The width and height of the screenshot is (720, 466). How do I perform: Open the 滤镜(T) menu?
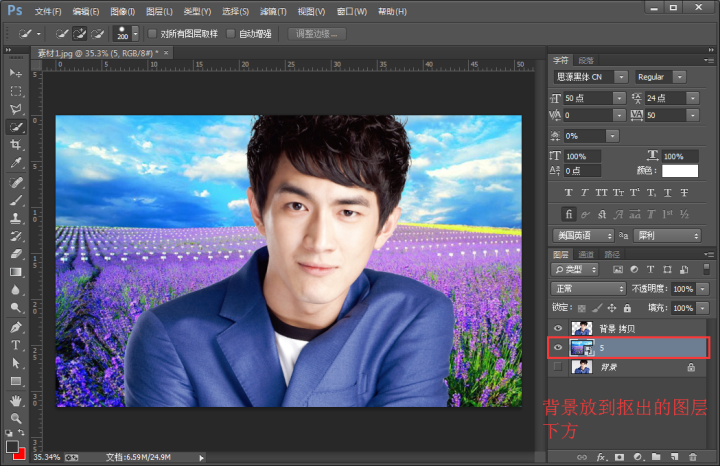pos(272,11)
